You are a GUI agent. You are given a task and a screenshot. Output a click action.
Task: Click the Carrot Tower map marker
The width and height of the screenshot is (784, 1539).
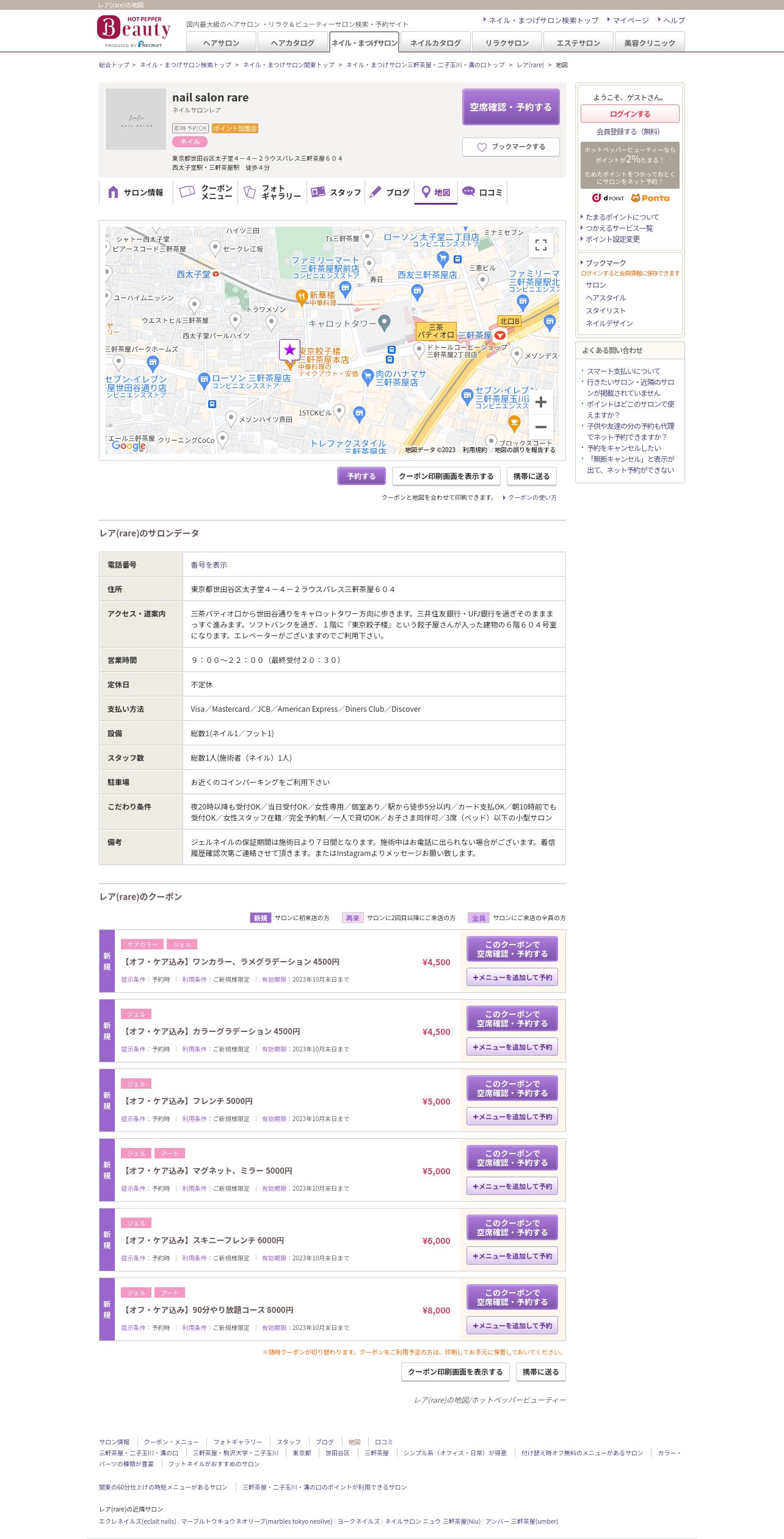tap(384, 323)
